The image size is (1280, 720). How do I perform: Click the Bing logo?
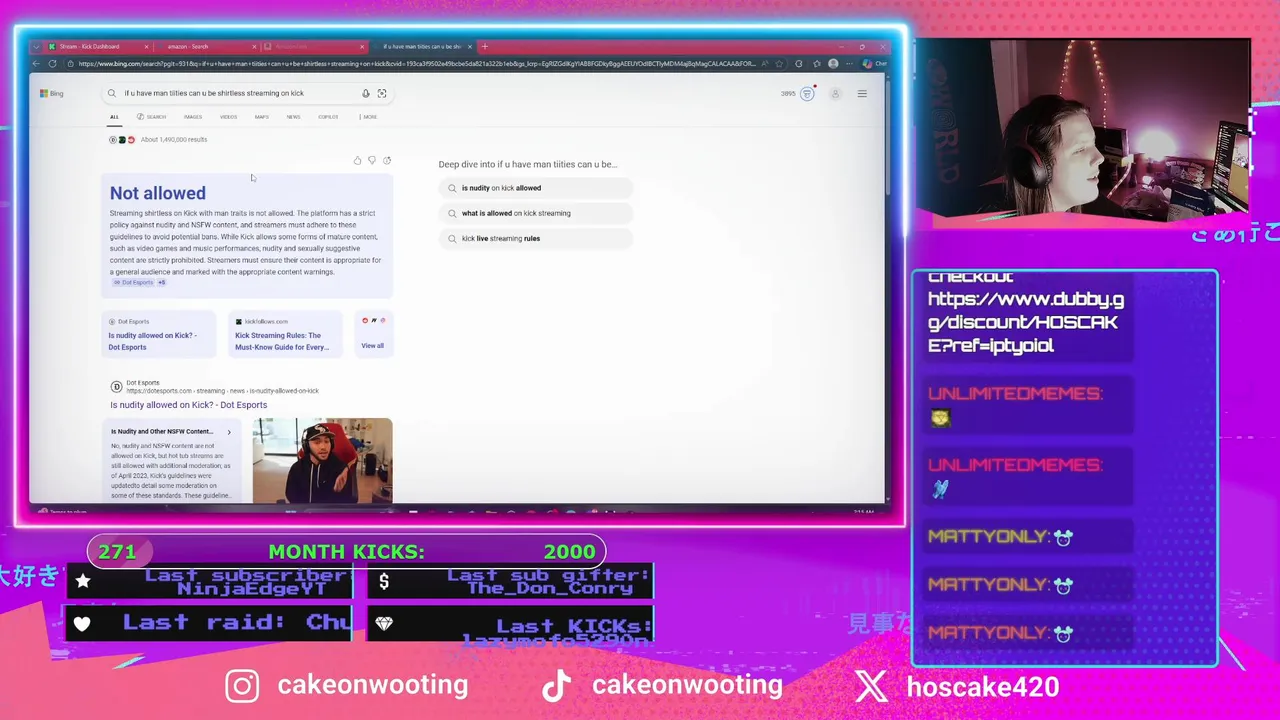point(52,93)
